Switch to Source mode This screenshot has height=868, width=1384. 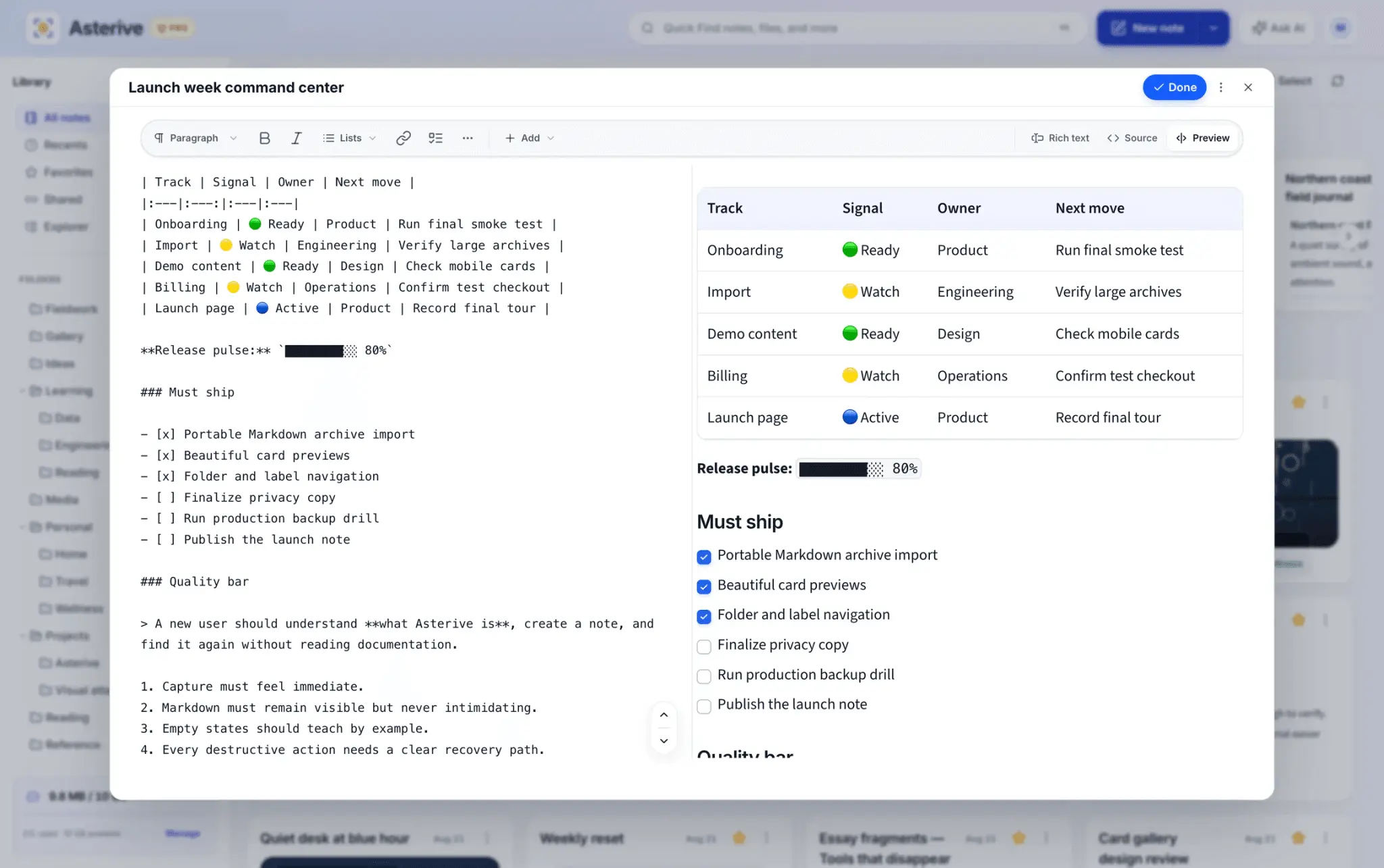pos(1132,138)
